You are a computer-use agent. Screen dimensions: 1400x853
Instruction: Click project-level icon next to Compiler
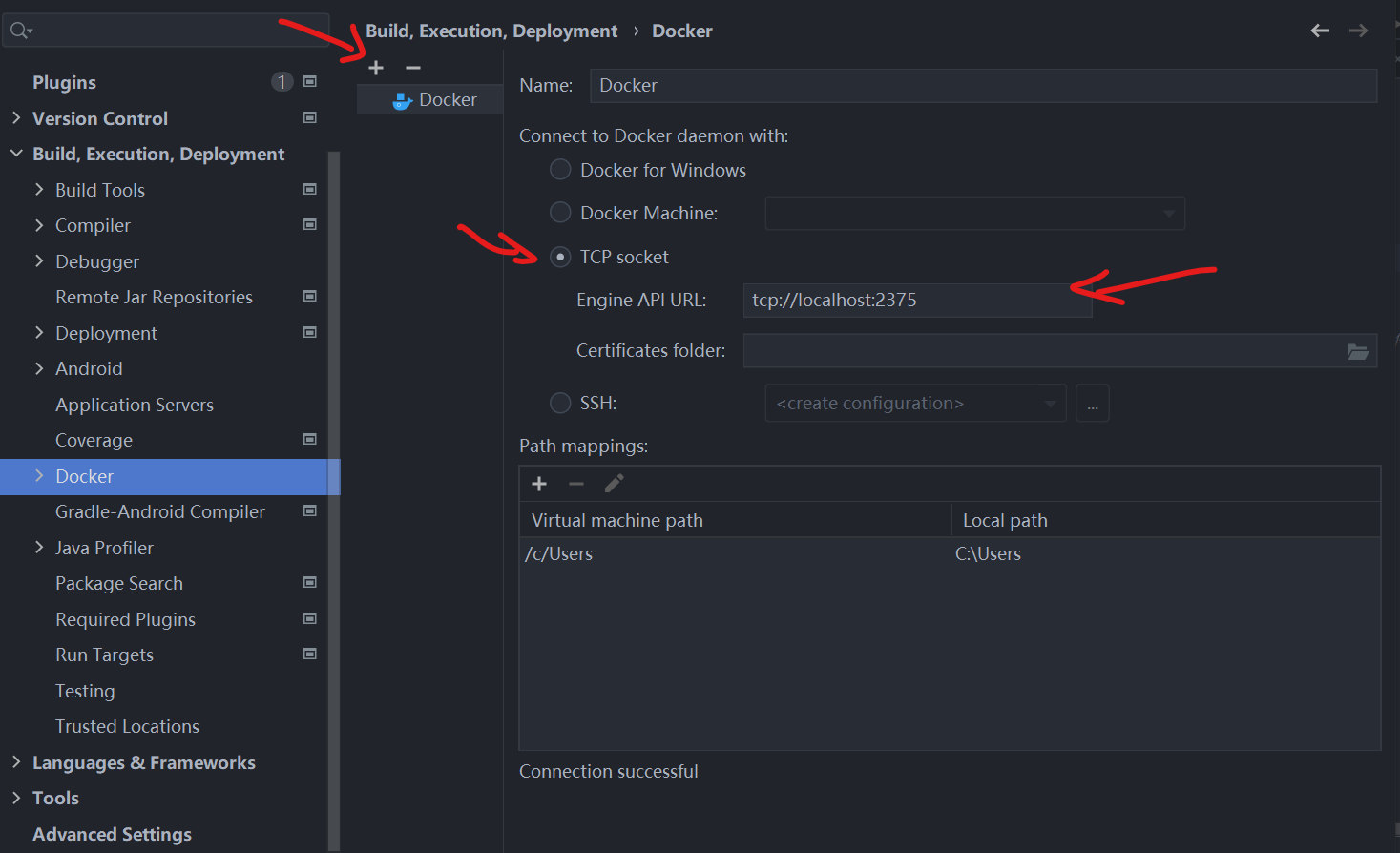pos(310,224)
